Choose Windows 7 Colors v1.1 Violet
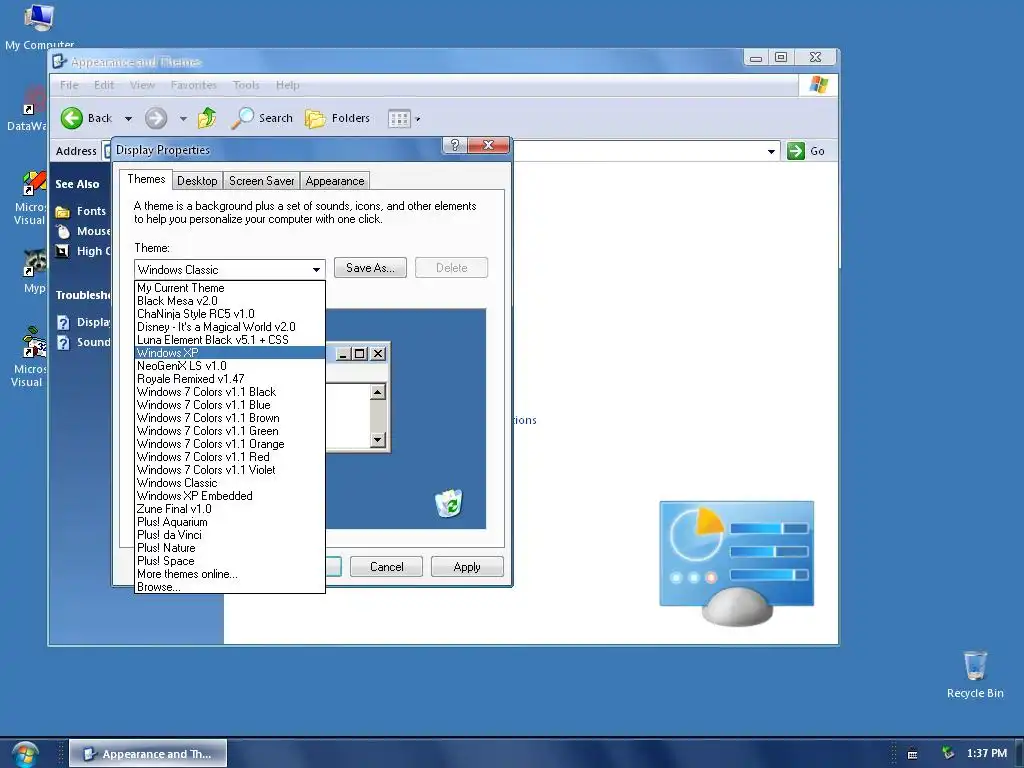The height and width of the screenshot is (768, 1024). pos(230,470)
